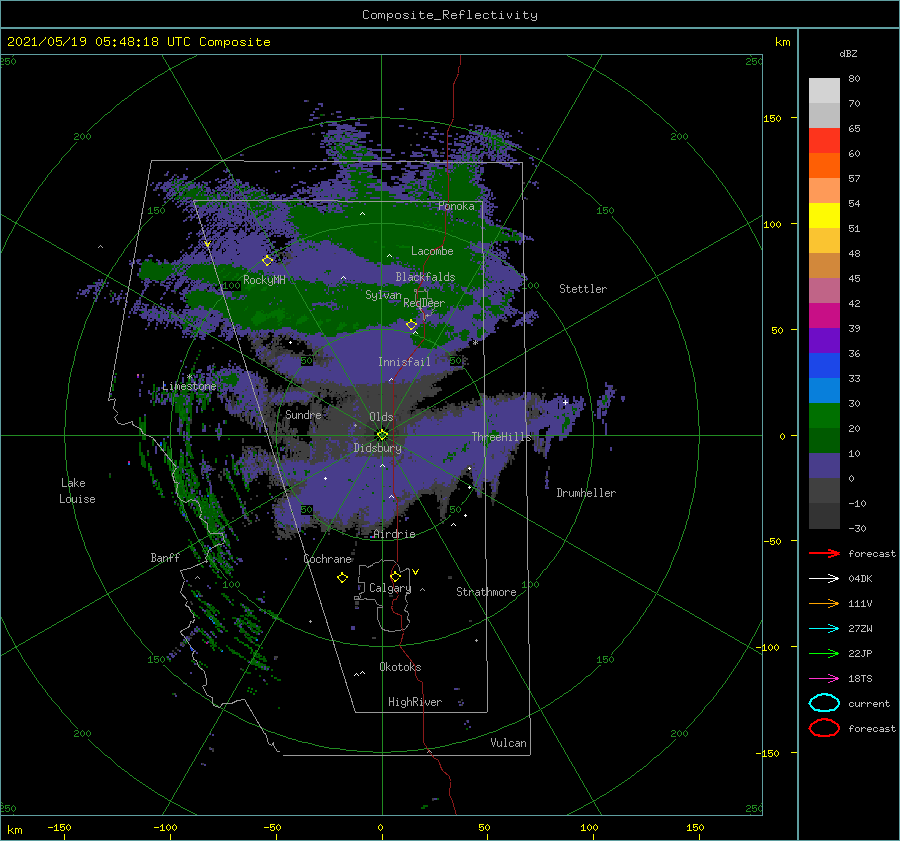Click the magenta 18TS arrow symbol
Viewport: 900px width, 841px height.
pyautogui.click(x=824, y=679)
